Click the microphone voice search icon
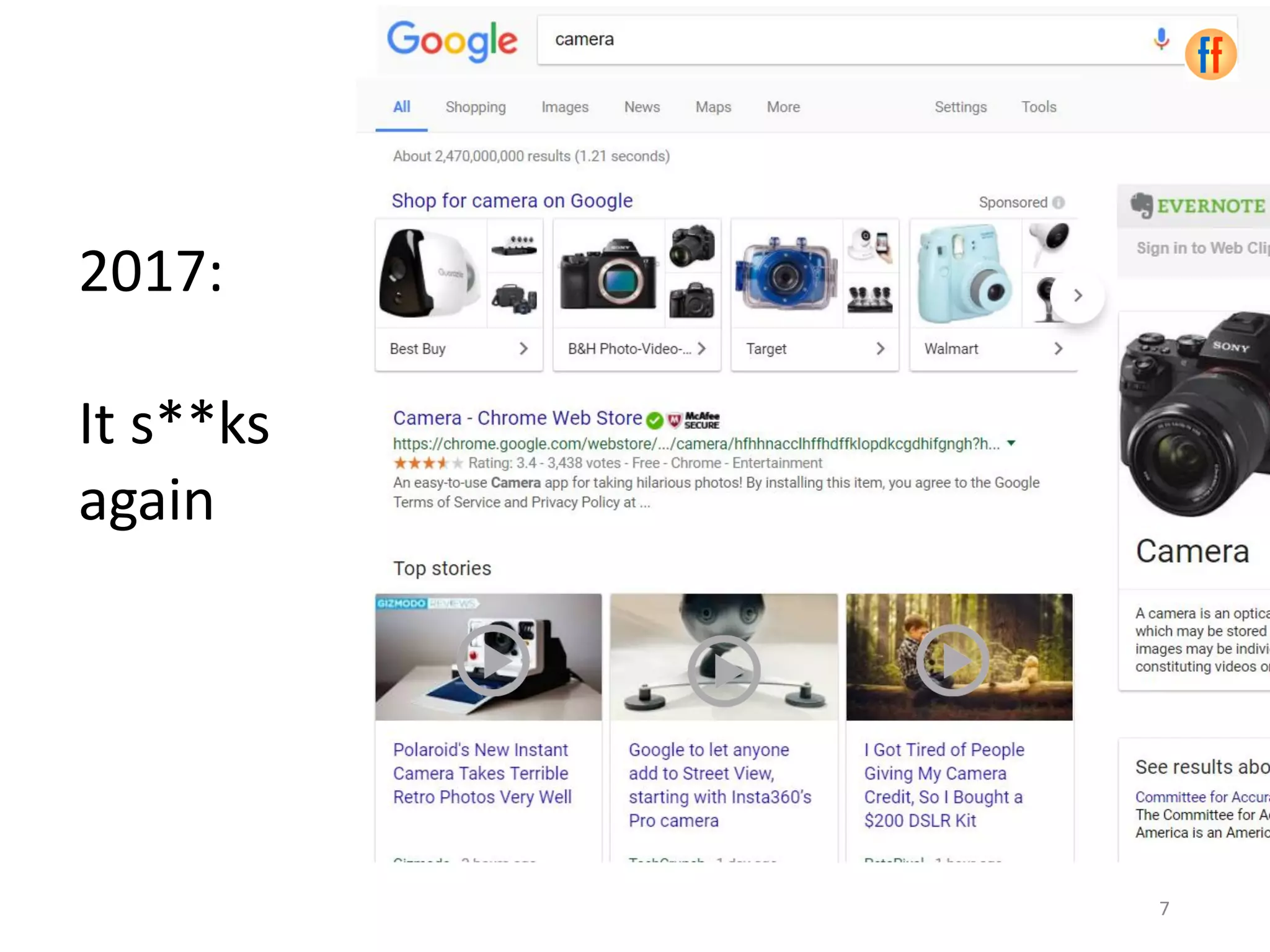 [1161, 39]
